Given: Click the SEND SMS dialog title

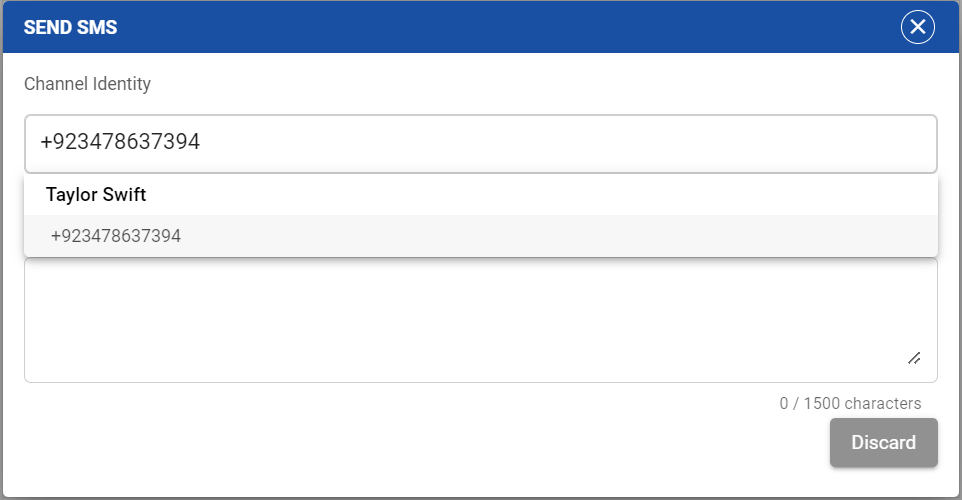Looking at the screenshot, I should (x=70, y=27).
